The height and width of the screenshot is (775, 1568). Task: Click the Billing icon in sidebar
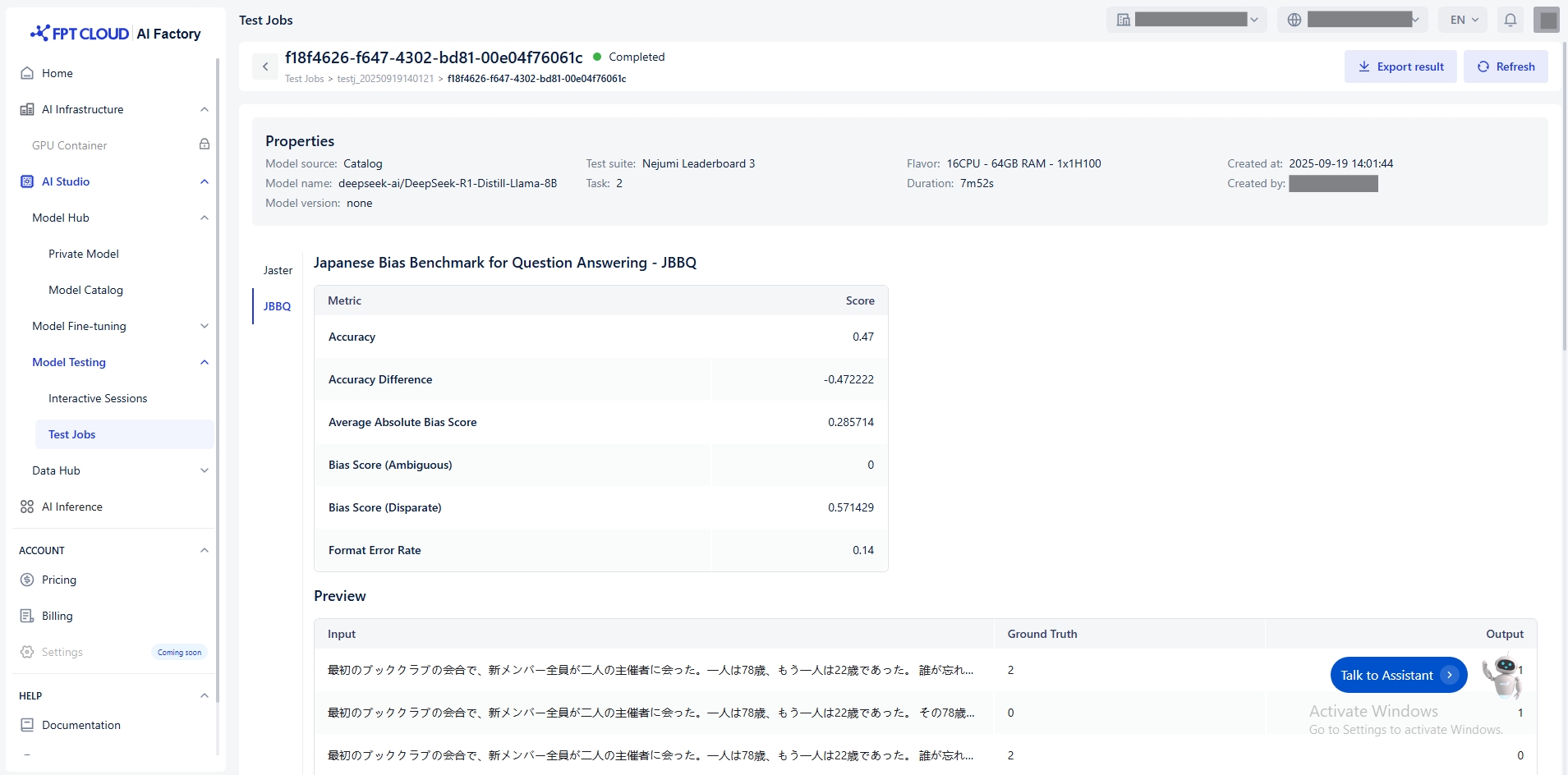pyautogui.click(x=27, y=616)
